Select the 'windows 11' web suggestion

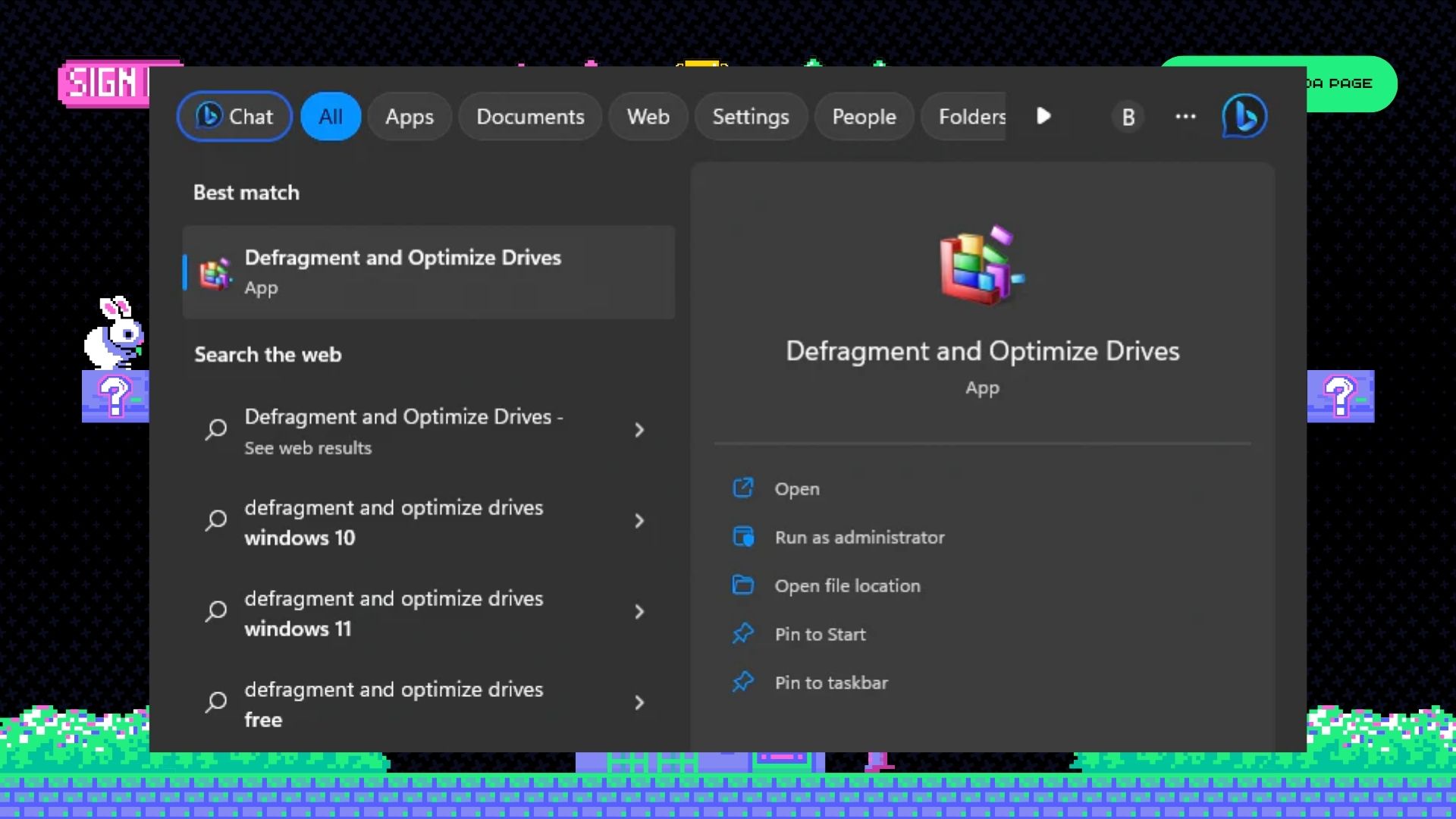pyautogui.click(x=428, y=613)
